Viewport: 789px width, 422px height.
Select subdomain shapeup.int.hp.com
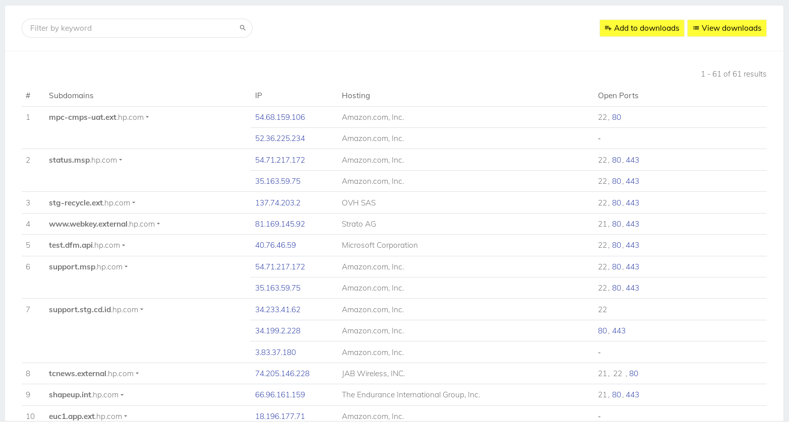tap(84, 395)
